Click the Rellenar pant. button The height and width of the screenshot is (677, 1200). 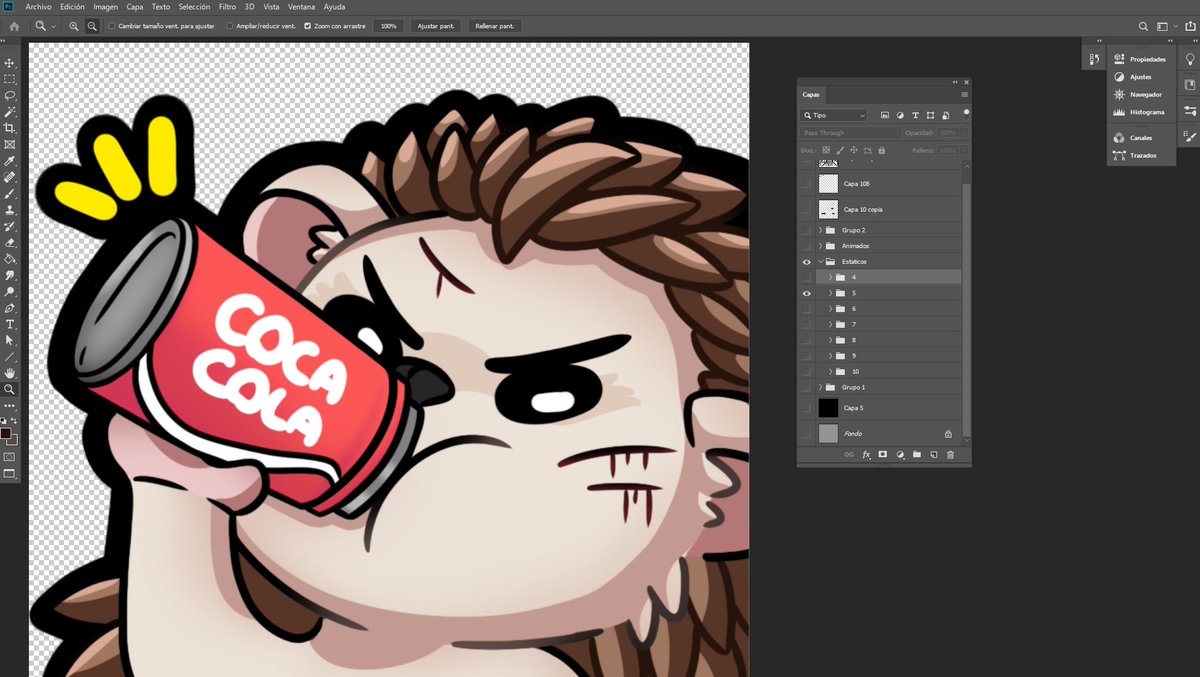pos(494,26)
